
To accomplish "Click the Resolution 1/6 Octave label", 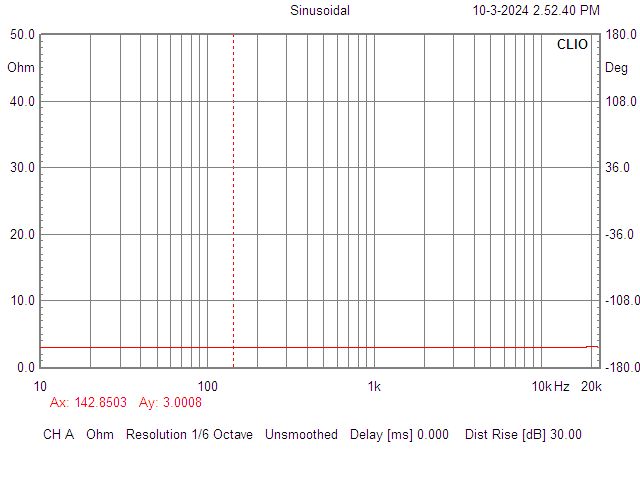I will 189,434.
